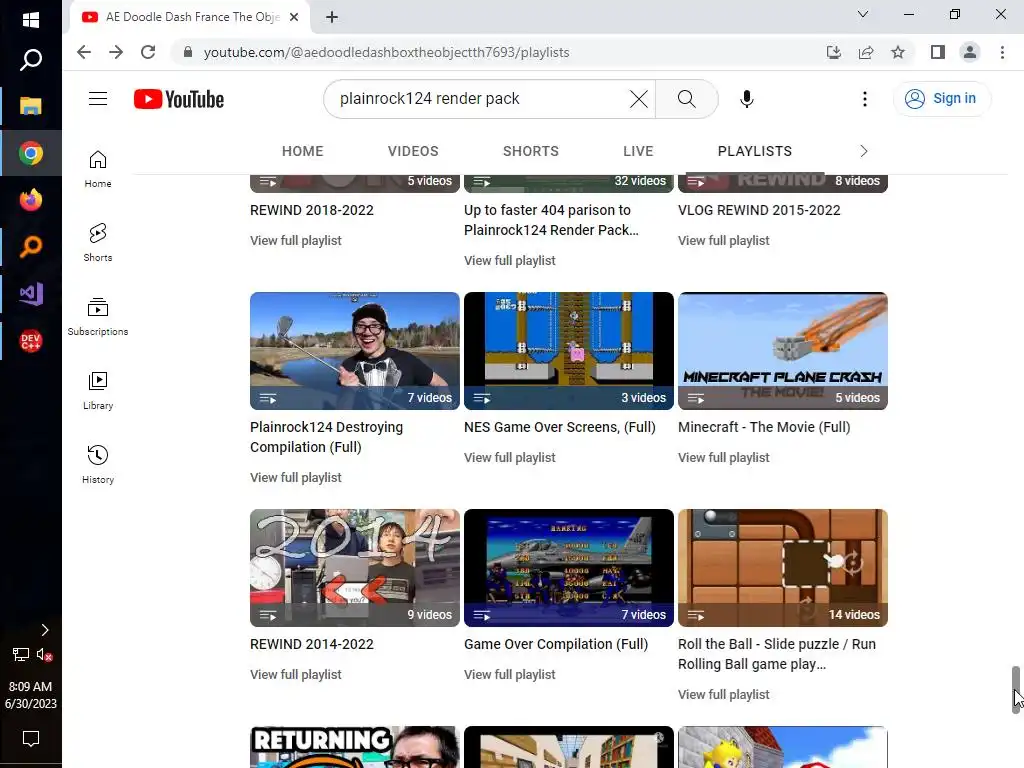
Task: Reload the page
Action: [x=148, y=52]
